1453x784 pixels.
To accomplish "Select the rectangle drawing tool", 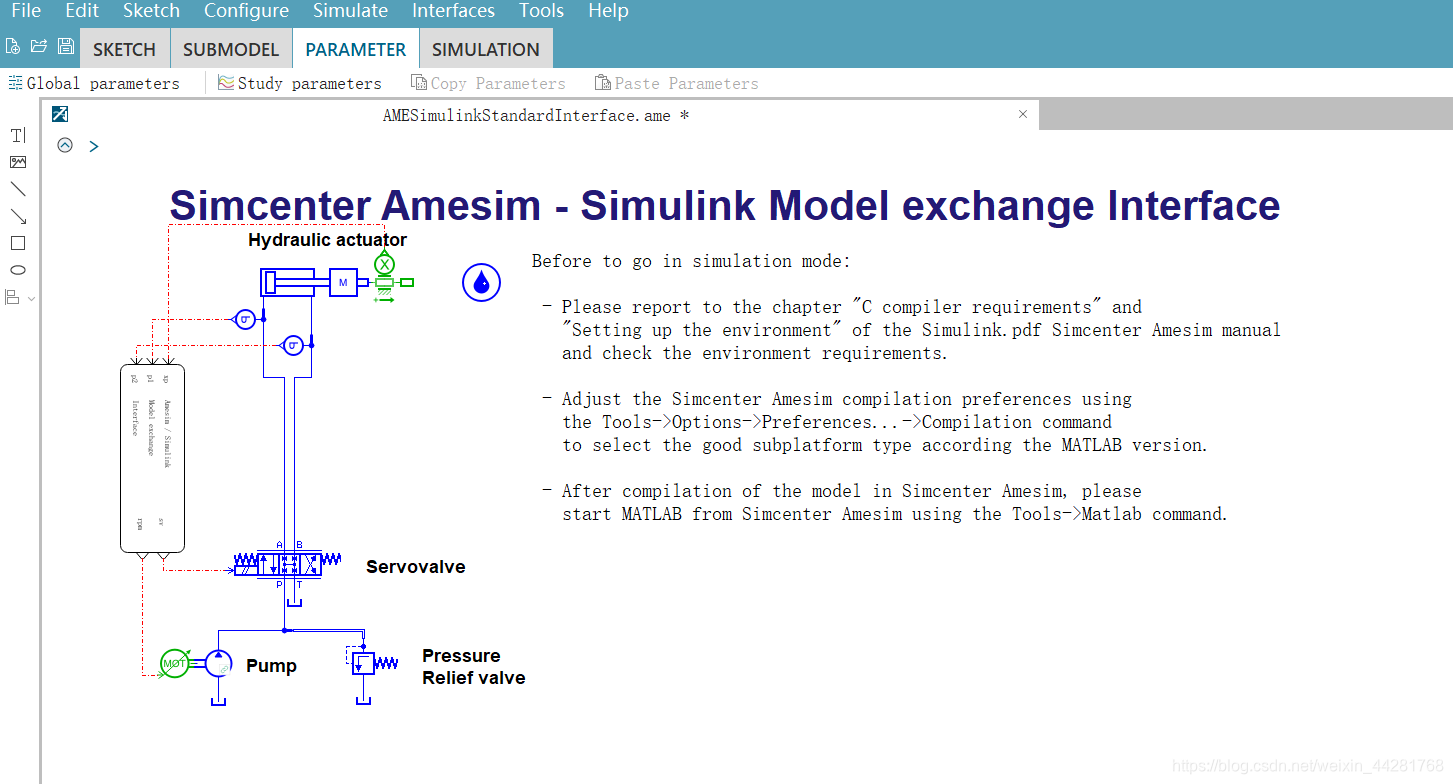I will (x=18, y=243).
